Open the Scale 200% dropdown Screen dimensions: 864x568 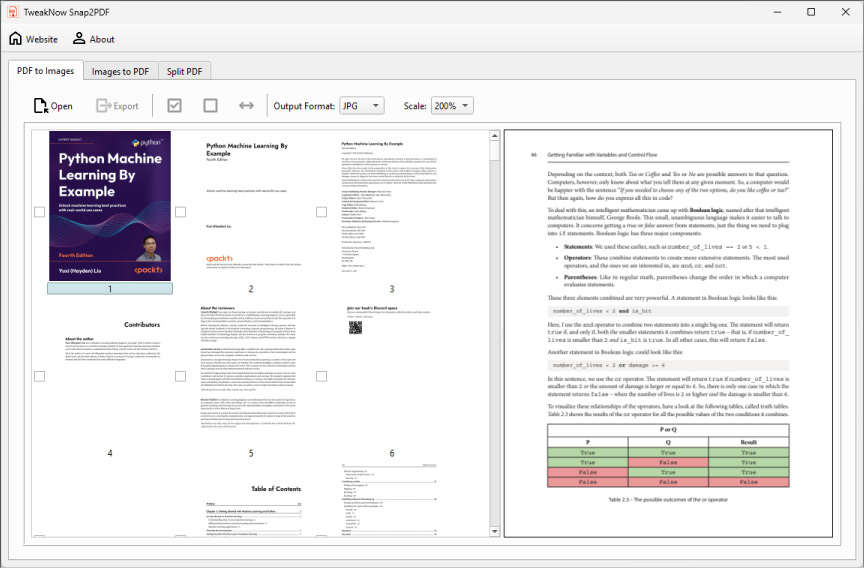452,106
